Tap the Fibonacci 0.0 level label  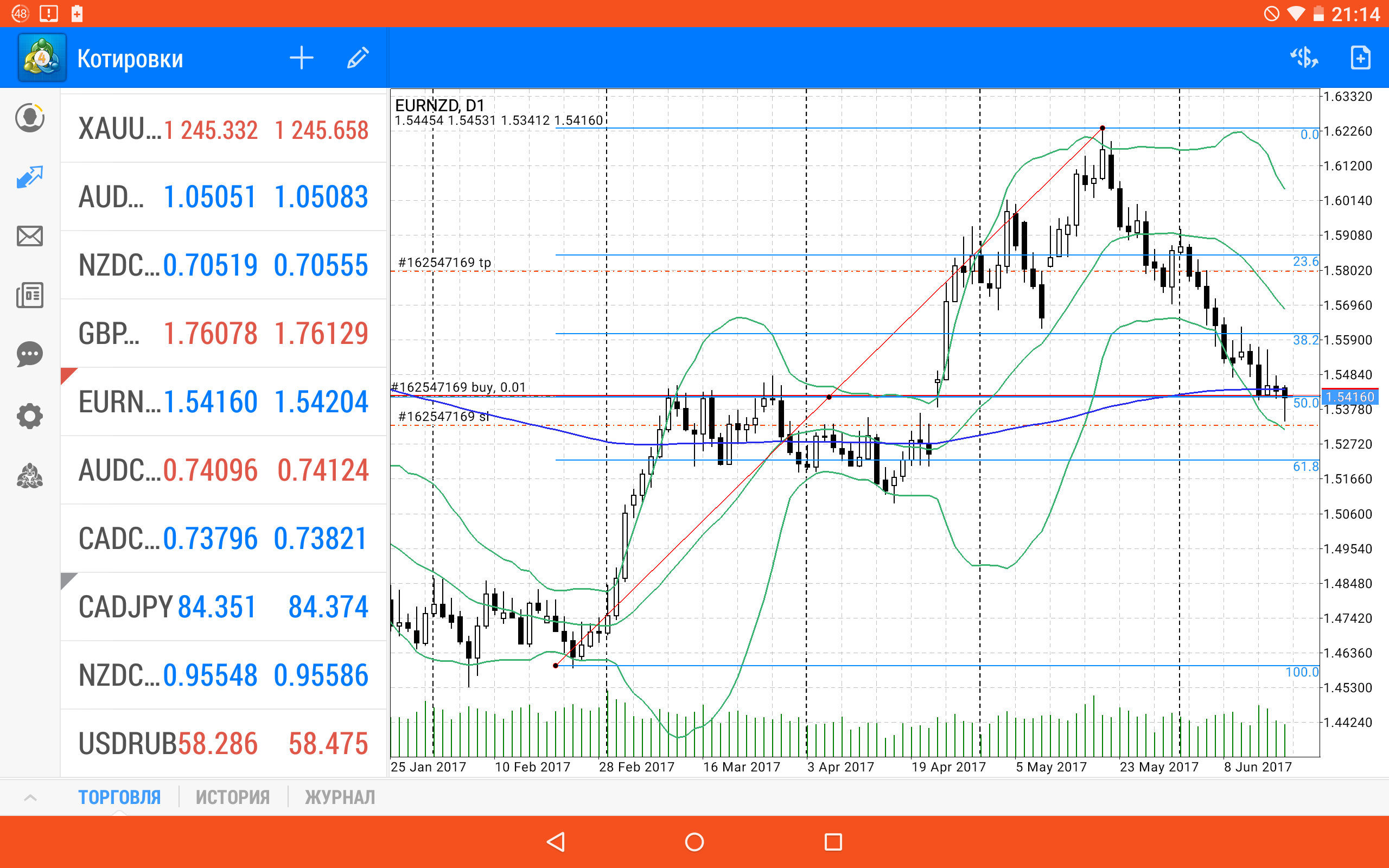pyautogui.click(x=1310, y=135)
